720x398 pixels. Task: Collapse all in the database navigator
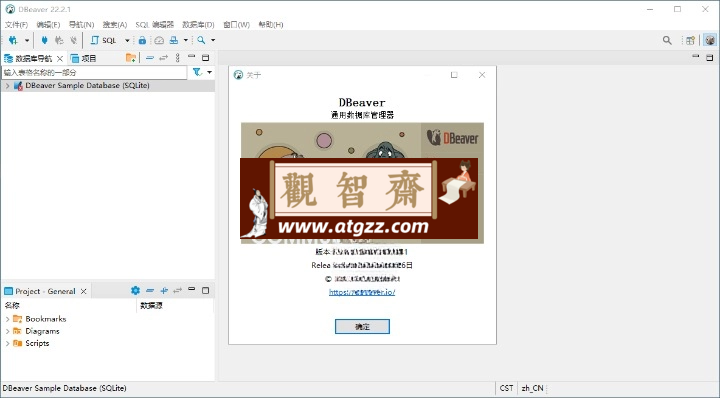(x=150, y=58)
